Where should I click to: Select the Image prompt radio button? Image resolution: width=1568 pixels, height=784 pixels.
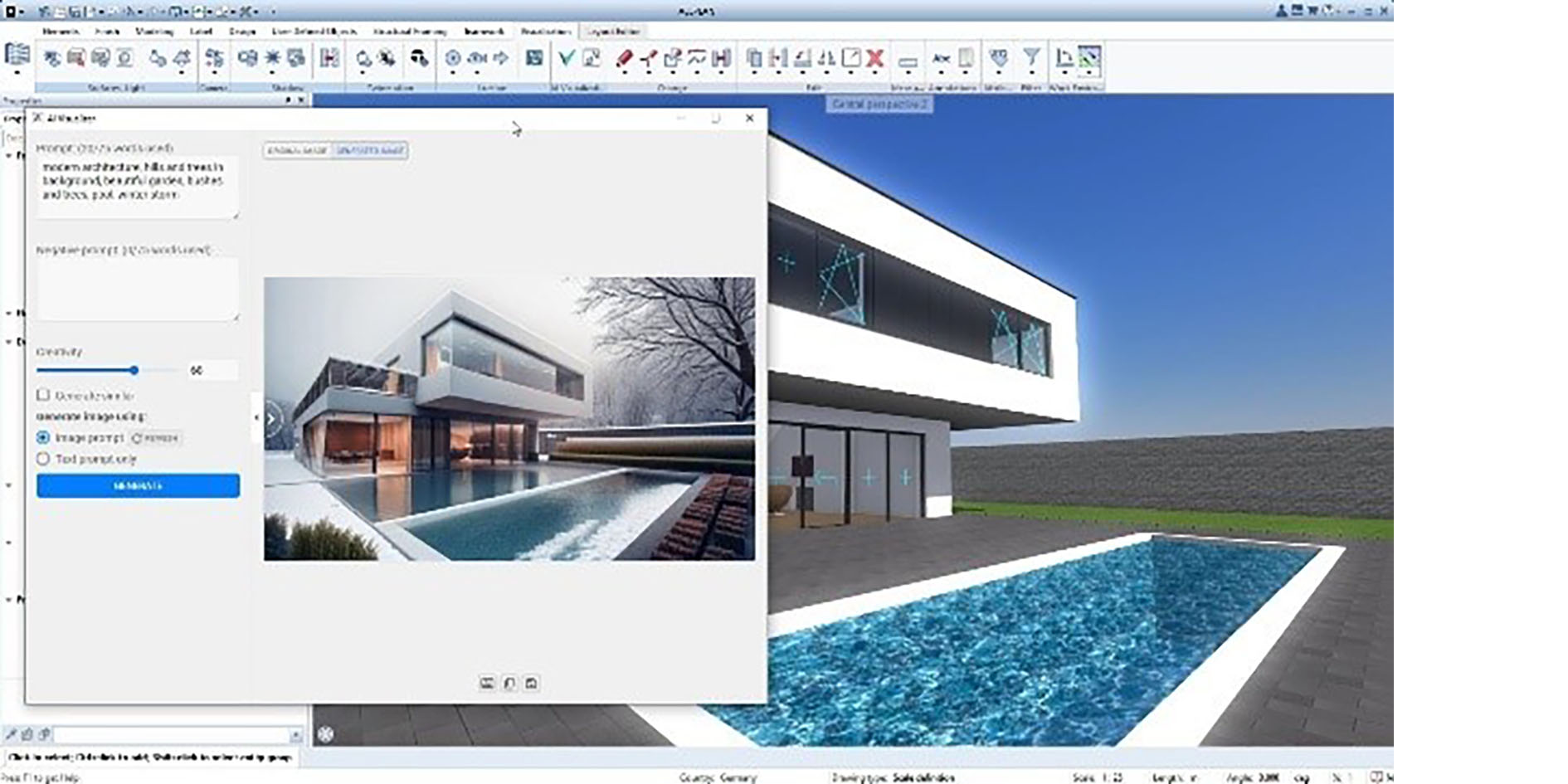(x=43, y=437)
